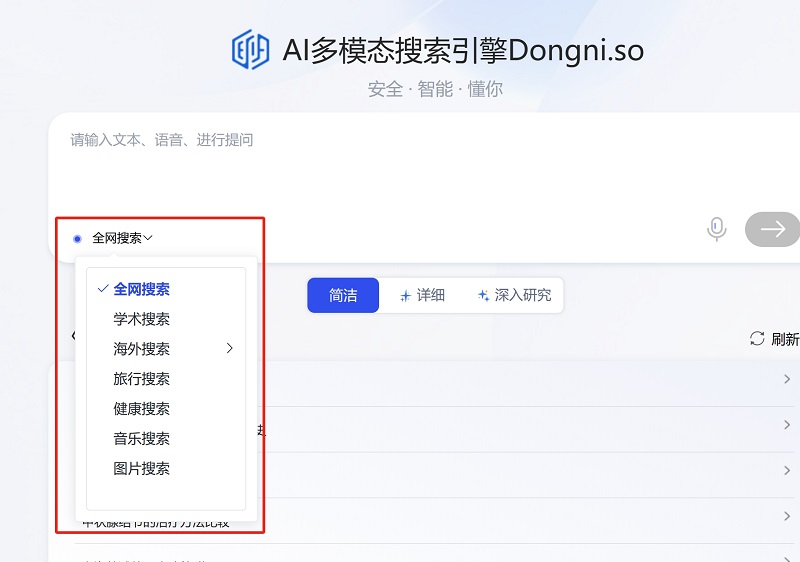Choose 学术搜索 from the dropdown list
Screen dimensions: 800x562
[x=141, y=319]
